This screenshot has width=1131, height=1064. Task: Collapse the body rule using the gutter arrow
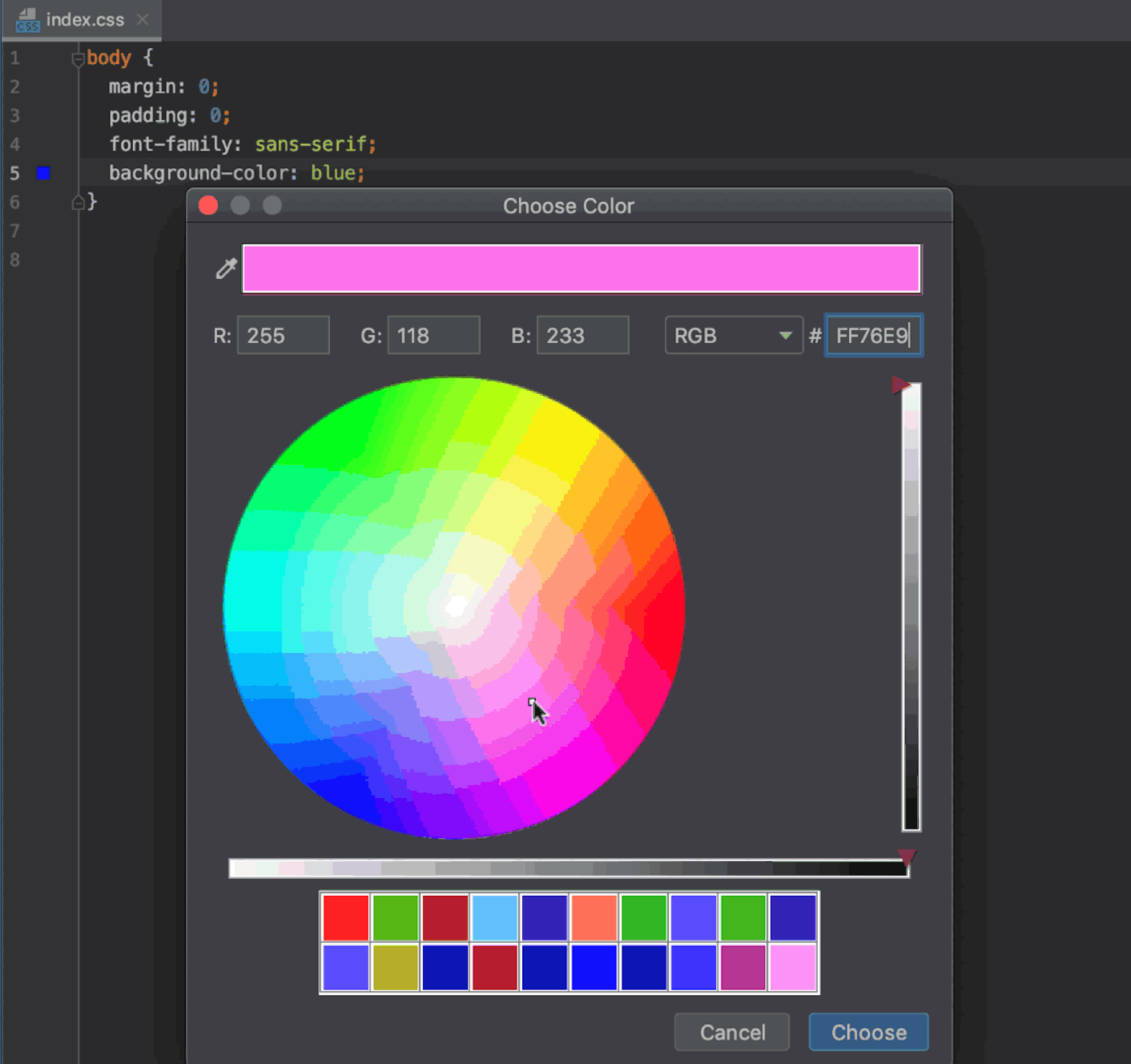pos(77,58)
